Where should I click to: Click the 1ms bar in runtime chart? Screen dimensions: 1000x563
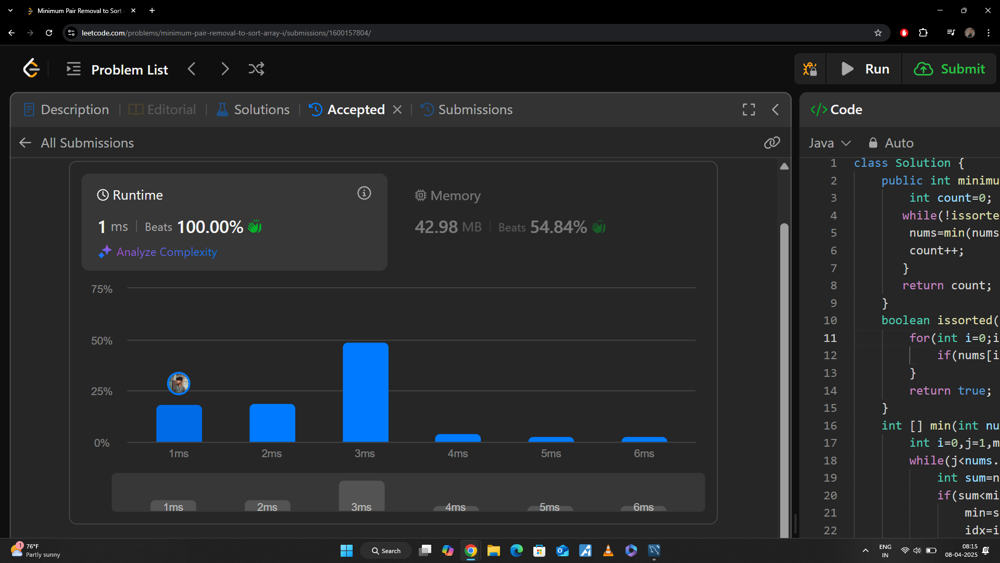click(179, 423)
